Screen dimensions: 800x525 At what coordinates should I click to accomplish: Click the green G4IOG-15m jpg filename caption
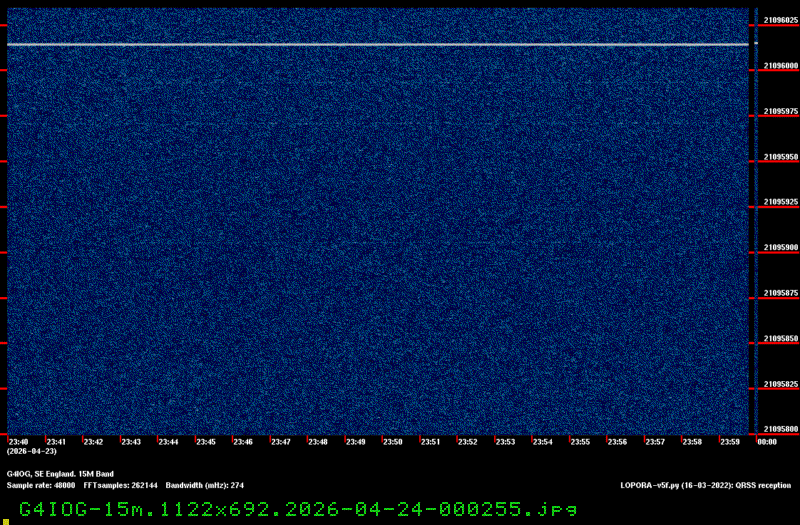click(x=298, y=509)
